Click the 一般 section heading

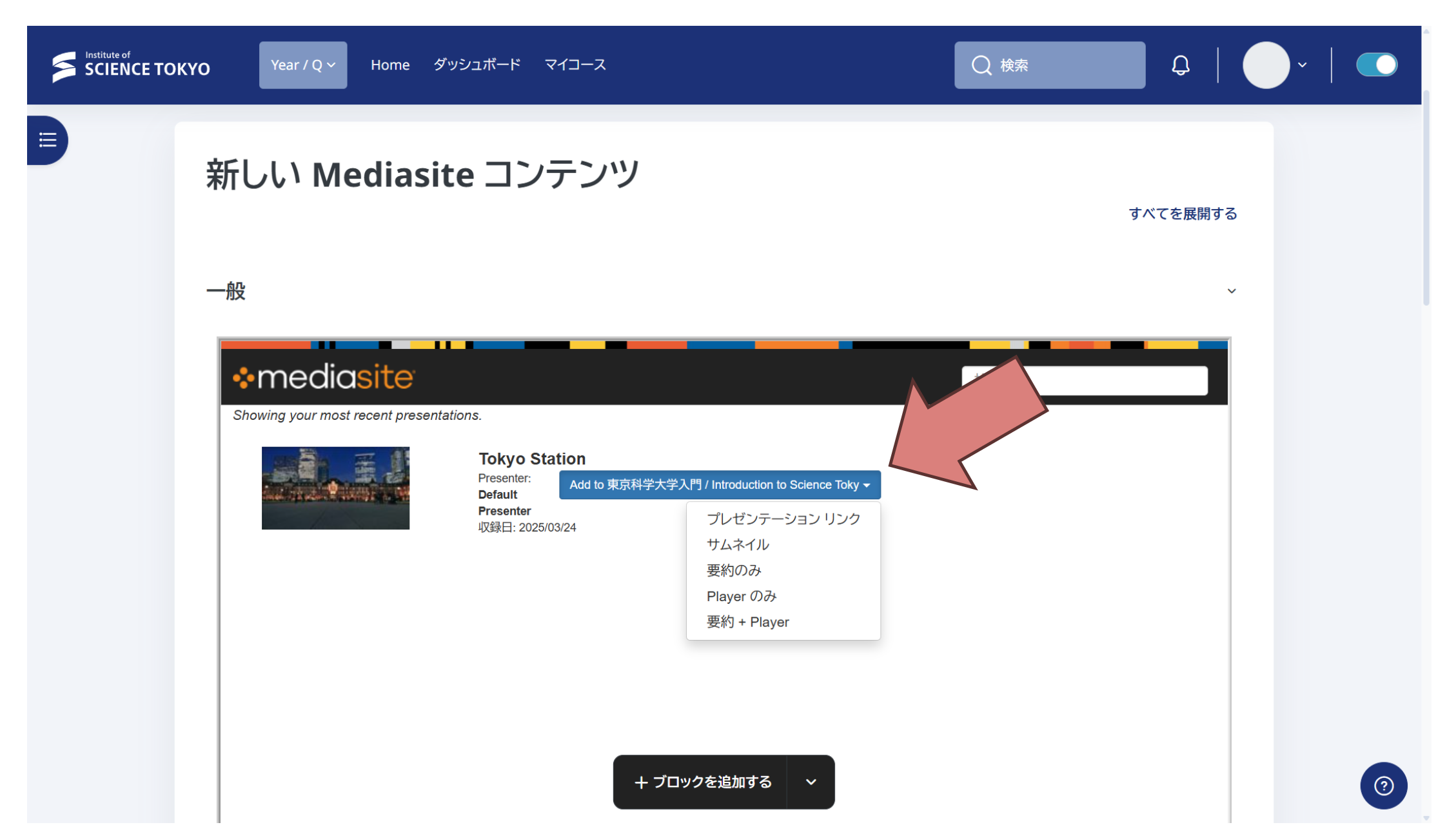tap(226, 291)
